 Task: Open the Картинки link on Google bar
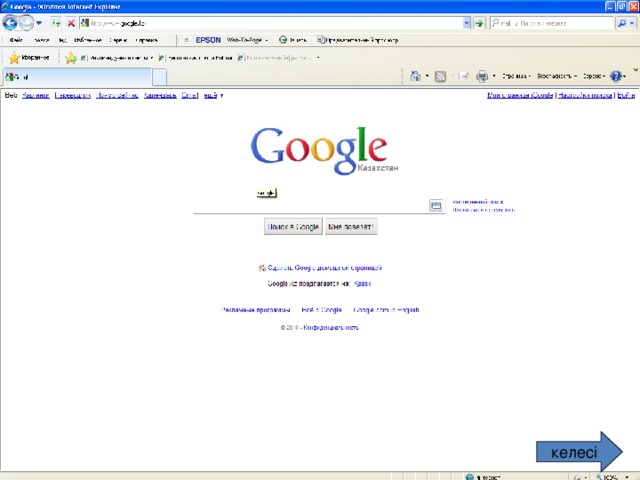pyautogui.click(x=36, y=96)
